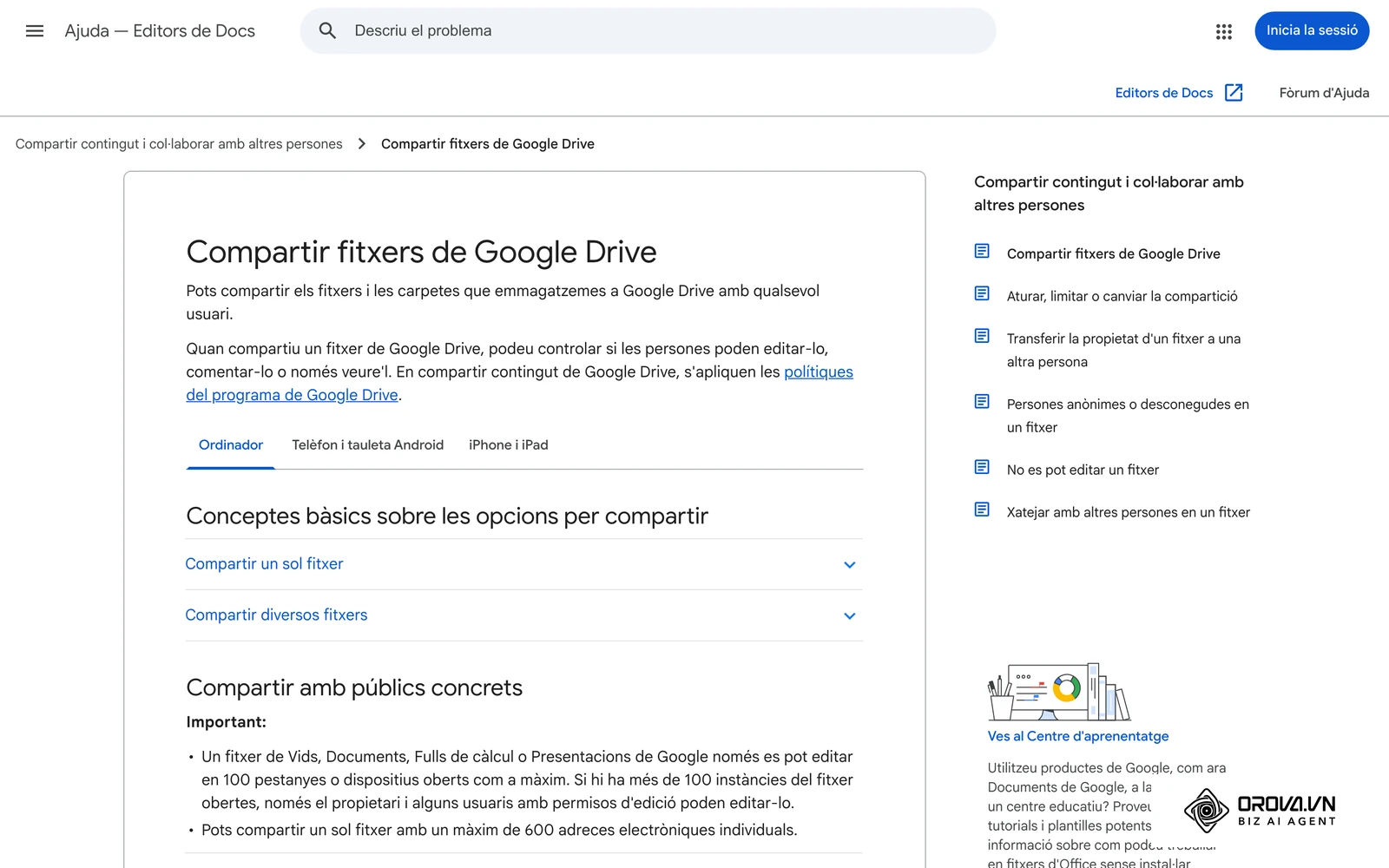The width and height of the screenshot is (1389, 868).
Task: Click Ajuda — Editors de Docs title
Action: (x=160, y=31)
